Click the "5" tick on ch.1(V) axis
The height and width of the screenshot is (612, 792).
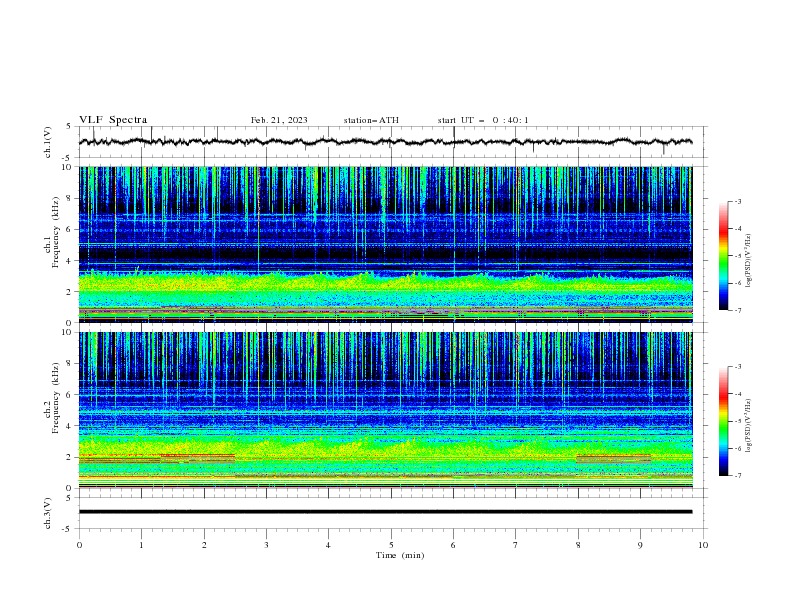click(69, 126)
